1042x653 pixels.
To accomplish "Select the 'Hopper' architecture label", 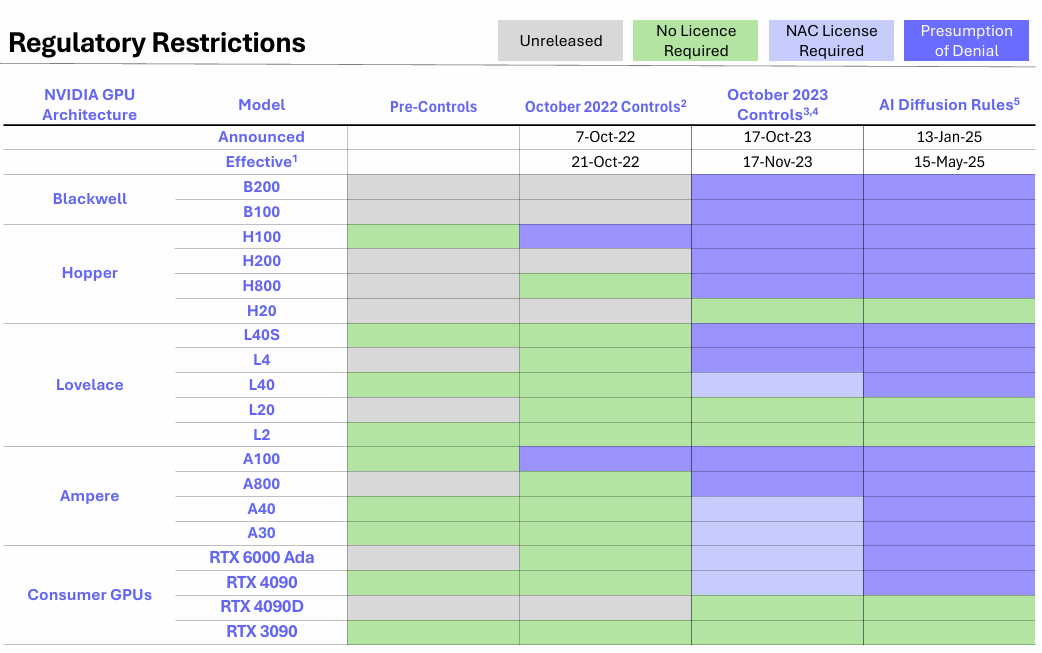I will pyautogui.click(x=90, y=273).
